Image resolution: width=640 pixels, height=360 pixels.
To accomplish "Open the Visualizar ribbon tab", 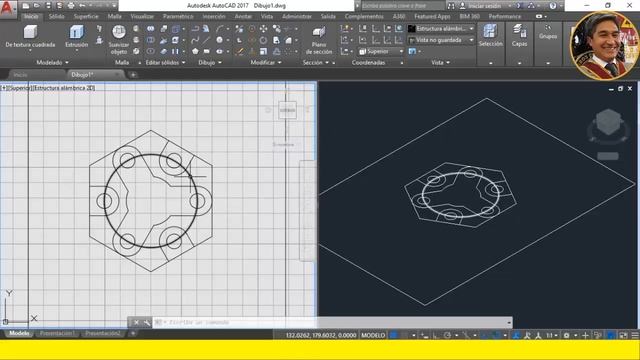I will click(x=142, y=16).
